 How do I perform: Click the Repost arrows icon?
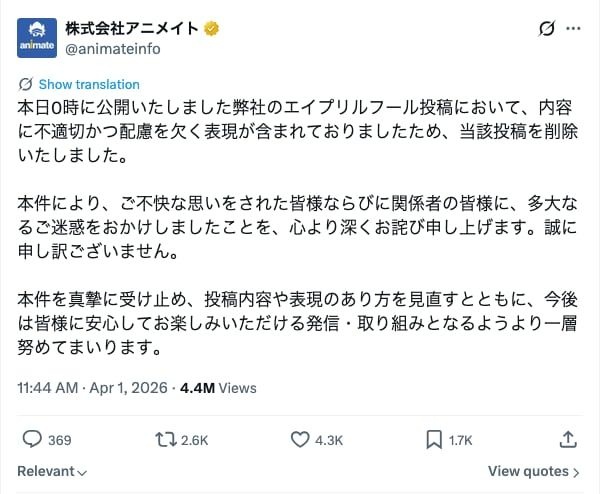coord(164,439)
